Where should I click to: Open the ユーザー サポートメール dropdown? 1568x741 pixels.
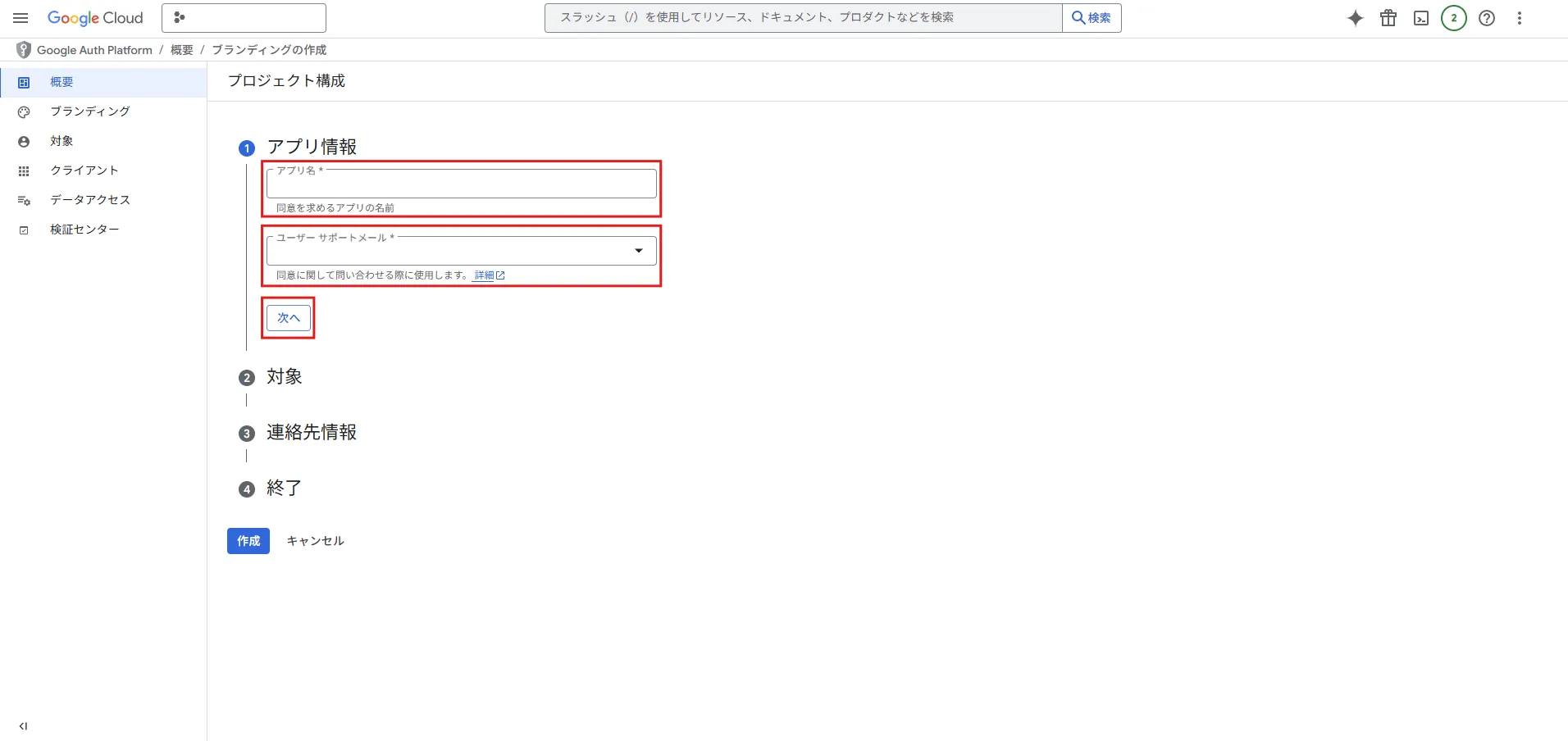pyautogui.click(x=462, y=251)
